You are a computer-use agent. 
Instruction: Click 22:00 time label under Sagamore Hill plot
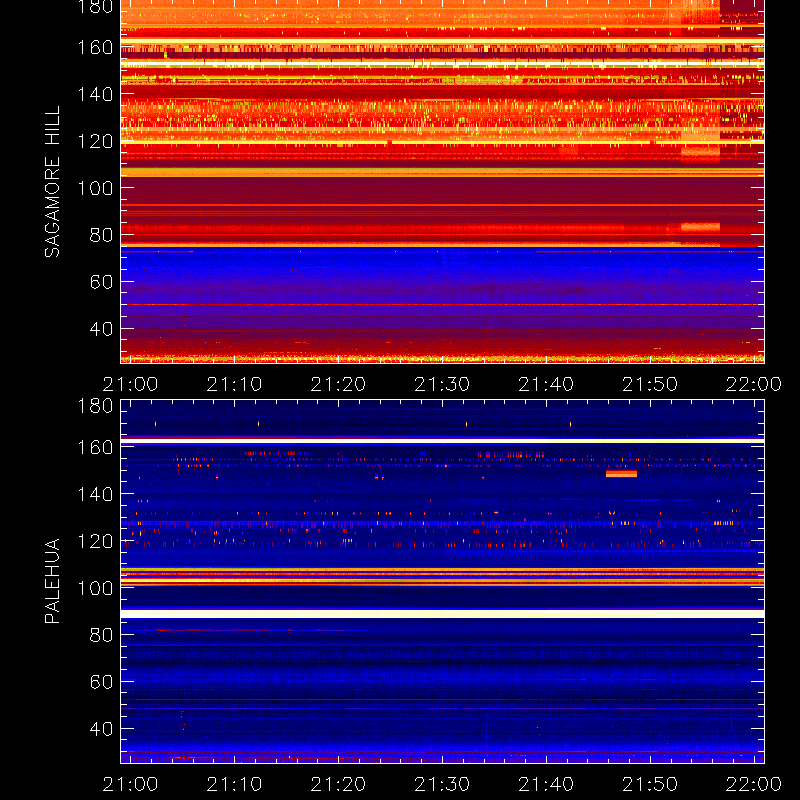point(754,384)
